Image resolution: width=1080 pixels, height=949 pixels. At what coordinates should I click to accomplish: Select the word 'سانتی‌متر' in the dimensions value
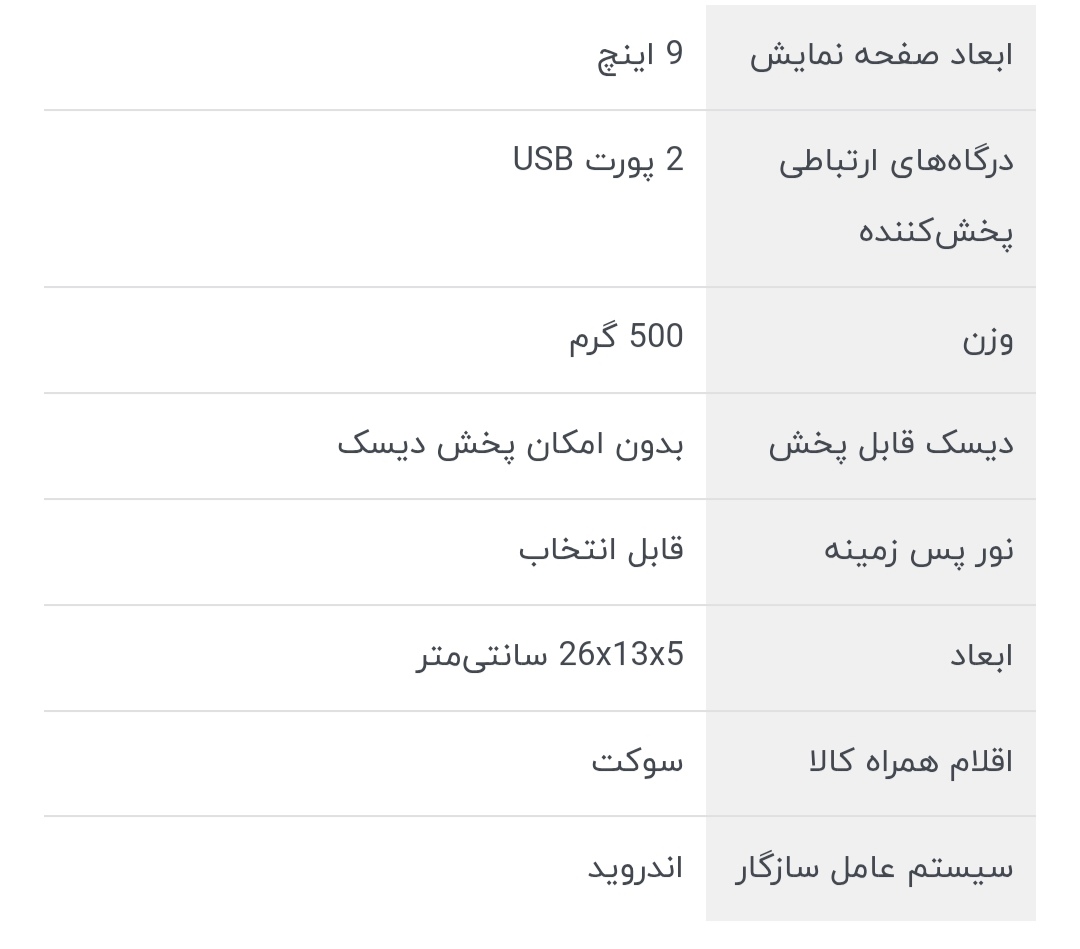click(482, 656)
